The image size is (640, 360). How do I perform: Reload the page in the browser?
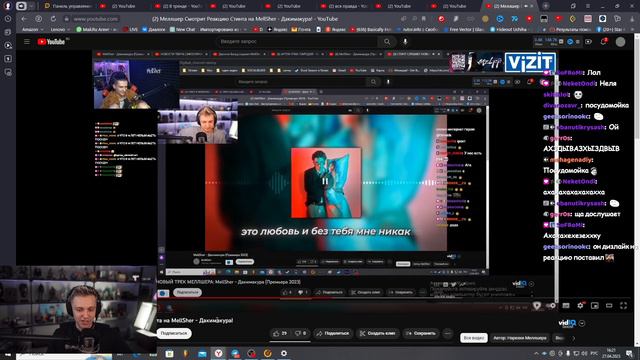coord(53,19)
